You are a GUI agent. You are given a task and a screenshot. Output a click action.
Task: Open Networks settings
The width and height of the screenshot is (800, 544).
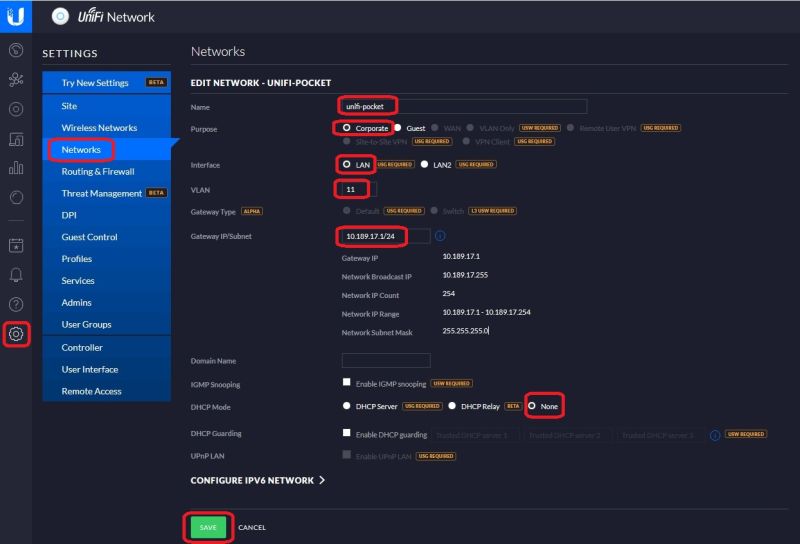107,150
